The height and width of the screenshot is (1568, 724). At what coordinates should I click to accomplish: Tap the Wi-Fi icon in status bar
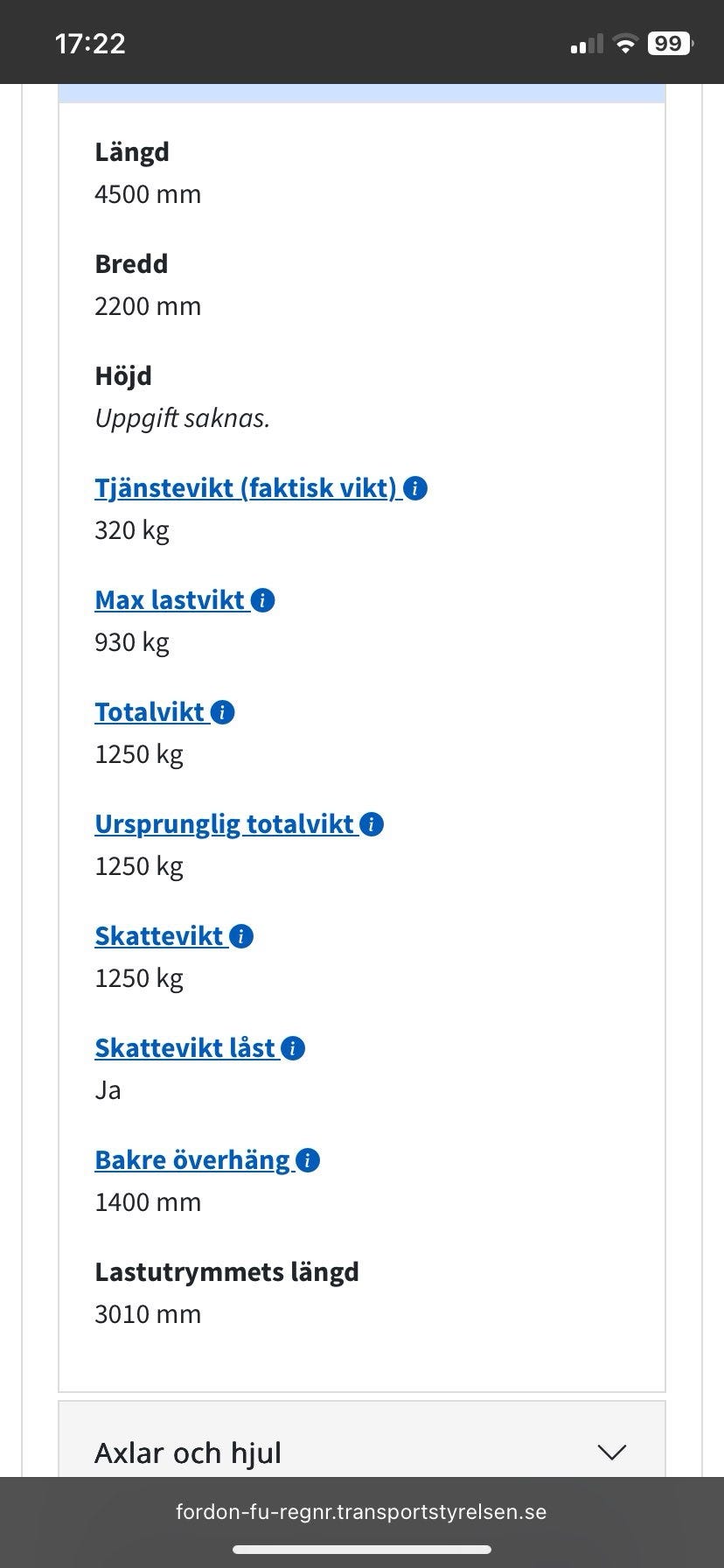(625, 44)
